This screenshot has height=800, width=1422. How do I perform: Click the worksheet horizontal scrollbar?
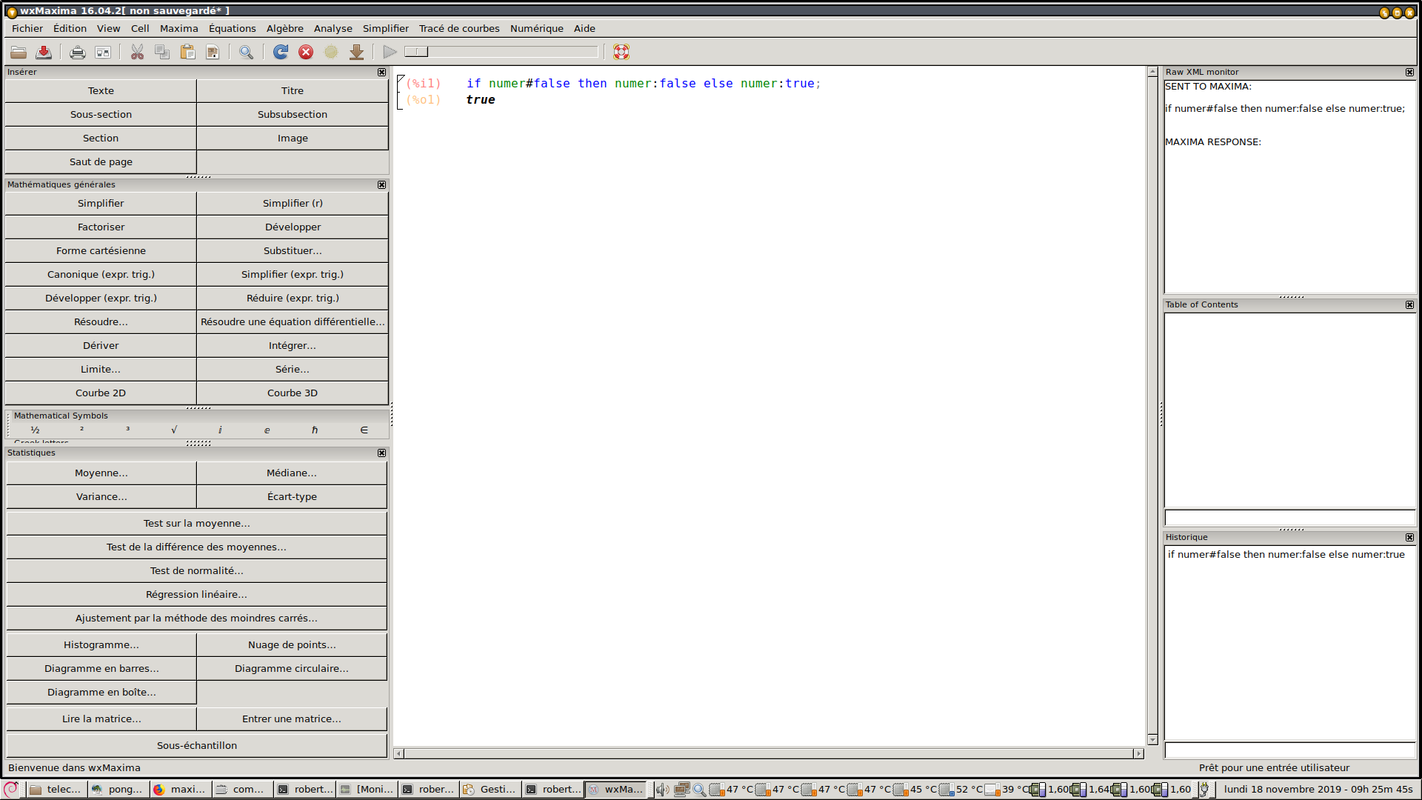point(768,753)
